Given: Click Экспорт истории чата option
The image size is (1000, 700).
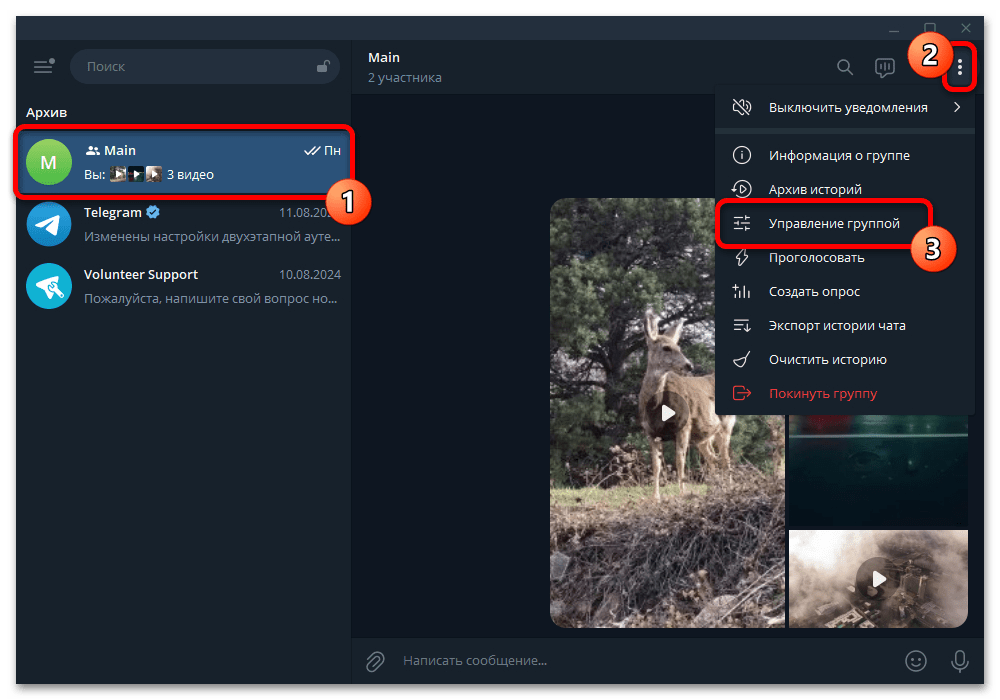Looking at the screenshot, I should pyautogui.click(x=836, y=325).
